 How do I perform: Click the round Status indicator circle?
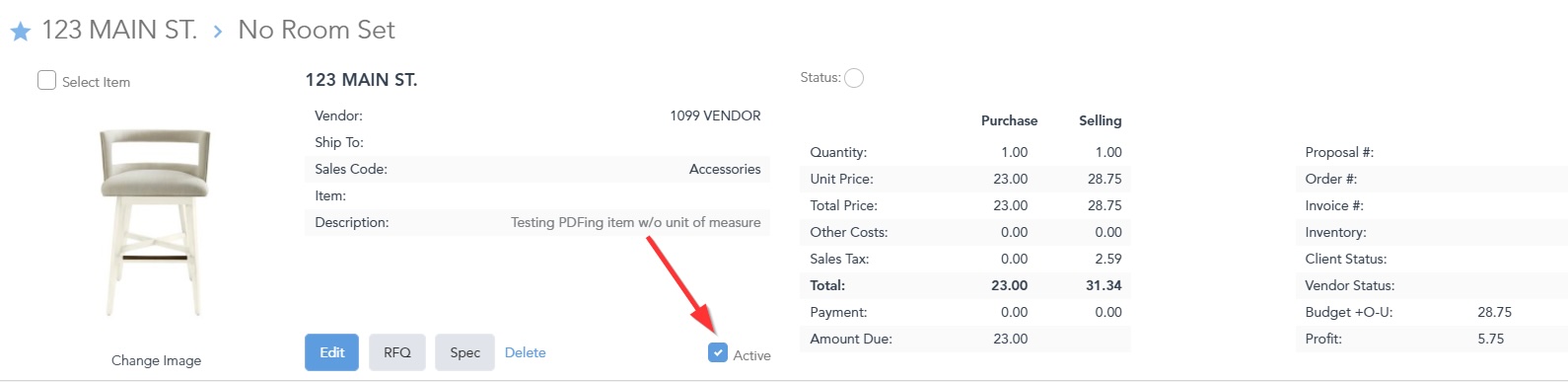(854, 78)
